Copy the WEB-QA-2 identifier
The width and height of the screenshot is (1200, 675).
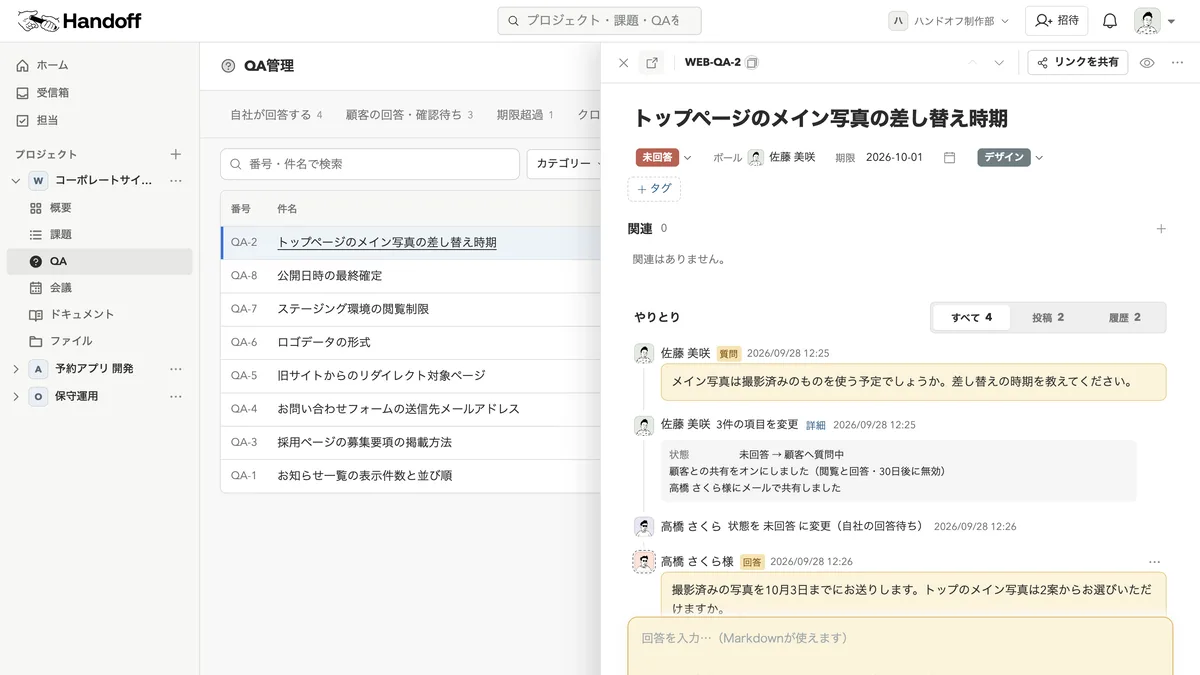[753, 63]
